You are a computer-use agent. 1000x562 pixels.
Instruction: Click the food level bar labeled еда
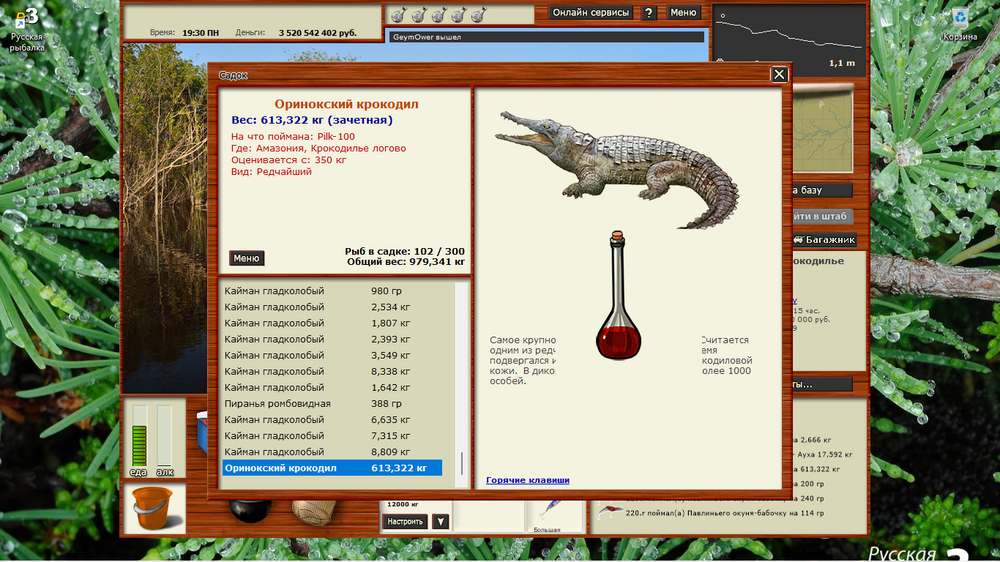pos(139,436)
